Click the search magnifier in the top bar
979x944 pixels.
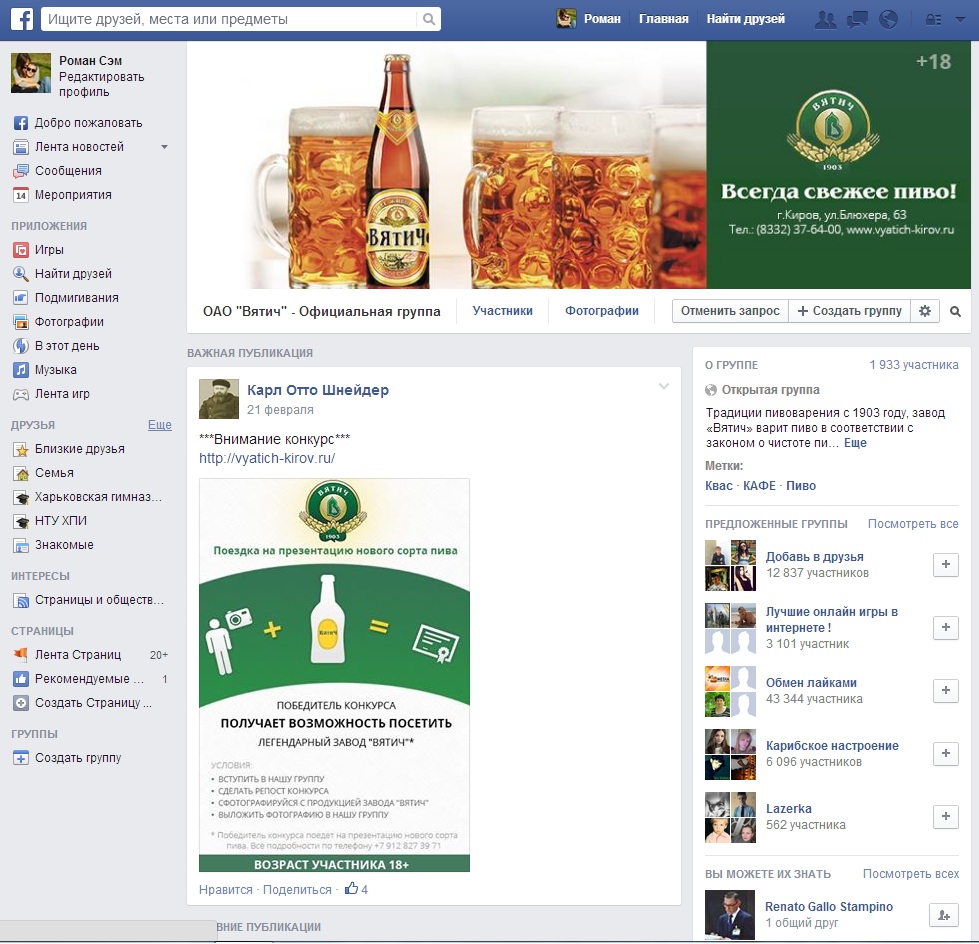click(428, 19)
